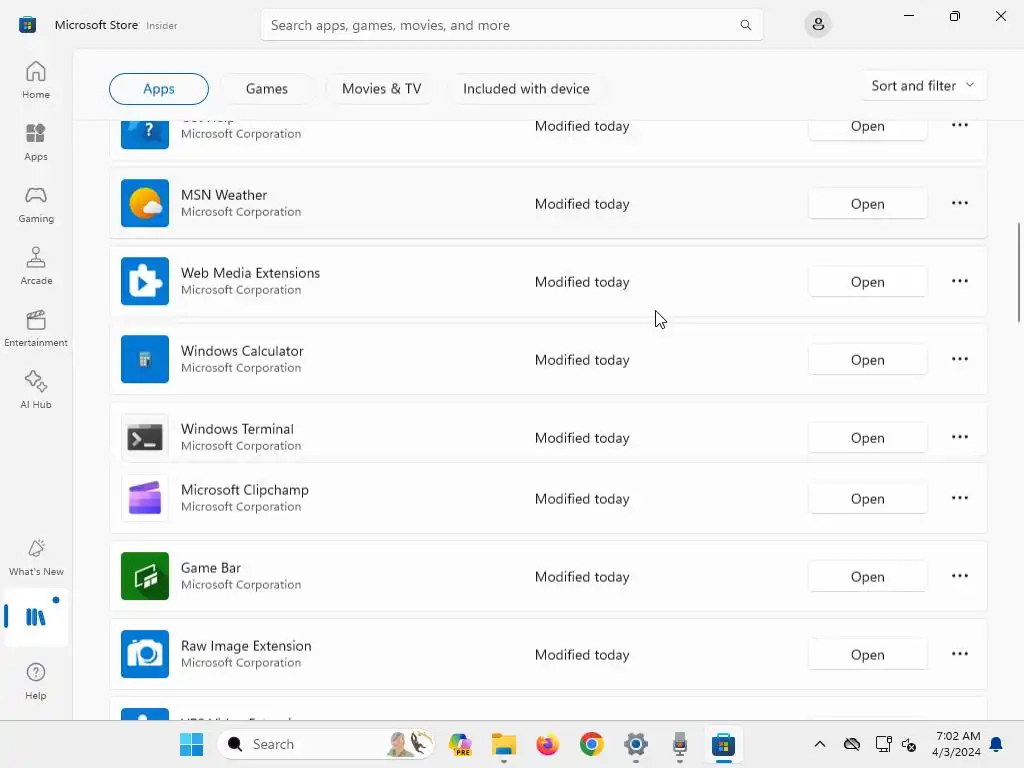This screenshot has height=768, width=1024.
Task: Open more options for Web Media Extensions
Action: coord(959,281)
